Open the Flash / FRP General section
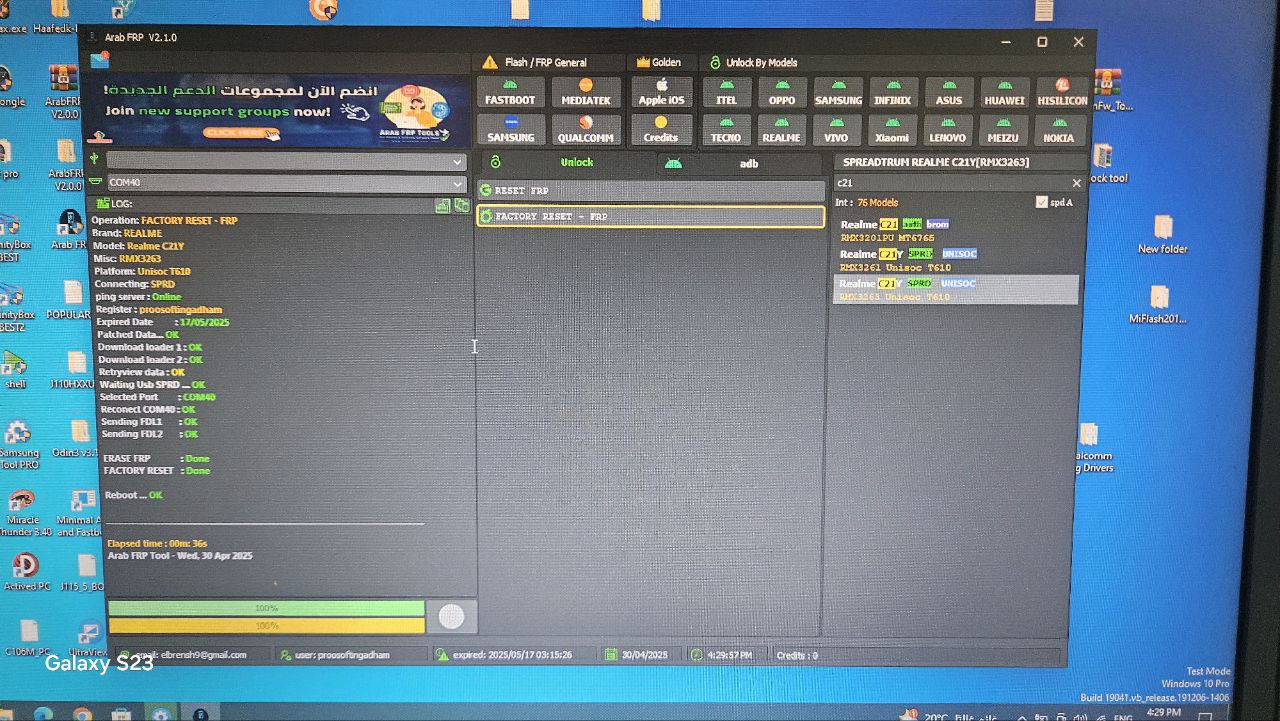 [x=546, y=62]
